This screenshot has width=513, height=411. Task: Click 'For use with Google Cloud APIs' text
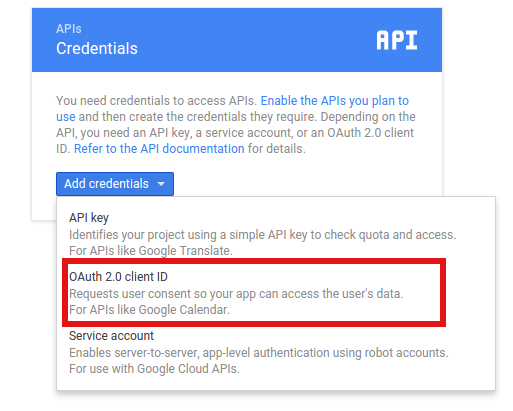[154, 369]
